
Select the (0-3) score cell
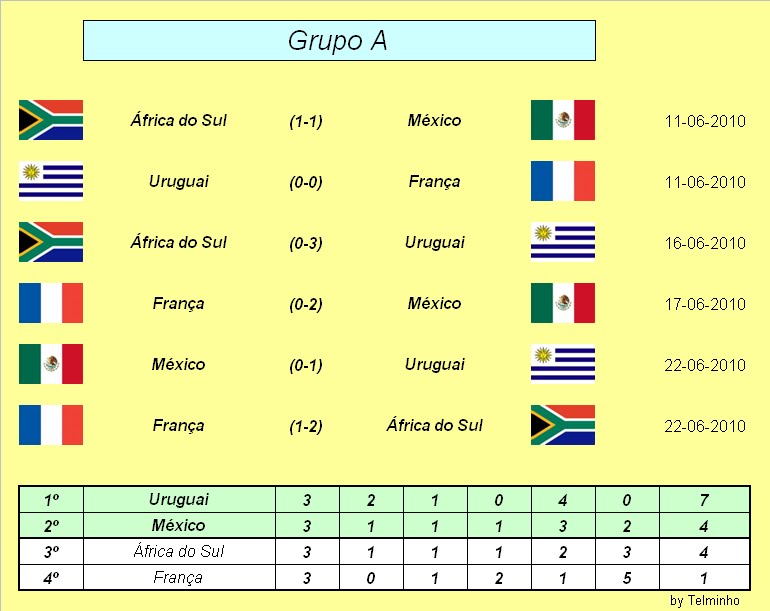point(306,243)
